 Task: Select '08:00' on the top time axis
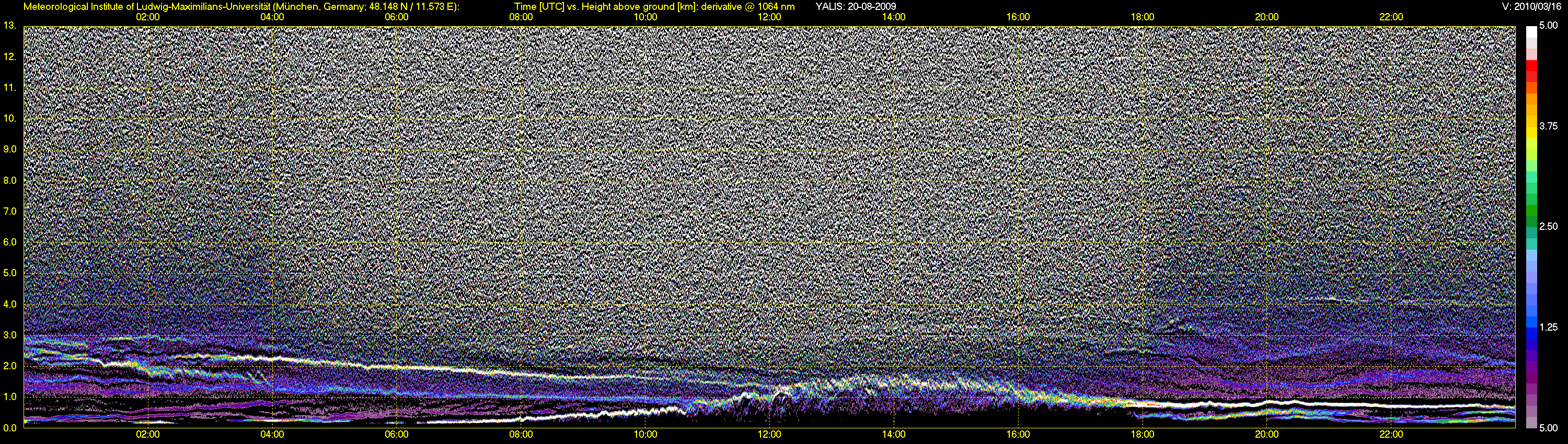coord(521,17)
